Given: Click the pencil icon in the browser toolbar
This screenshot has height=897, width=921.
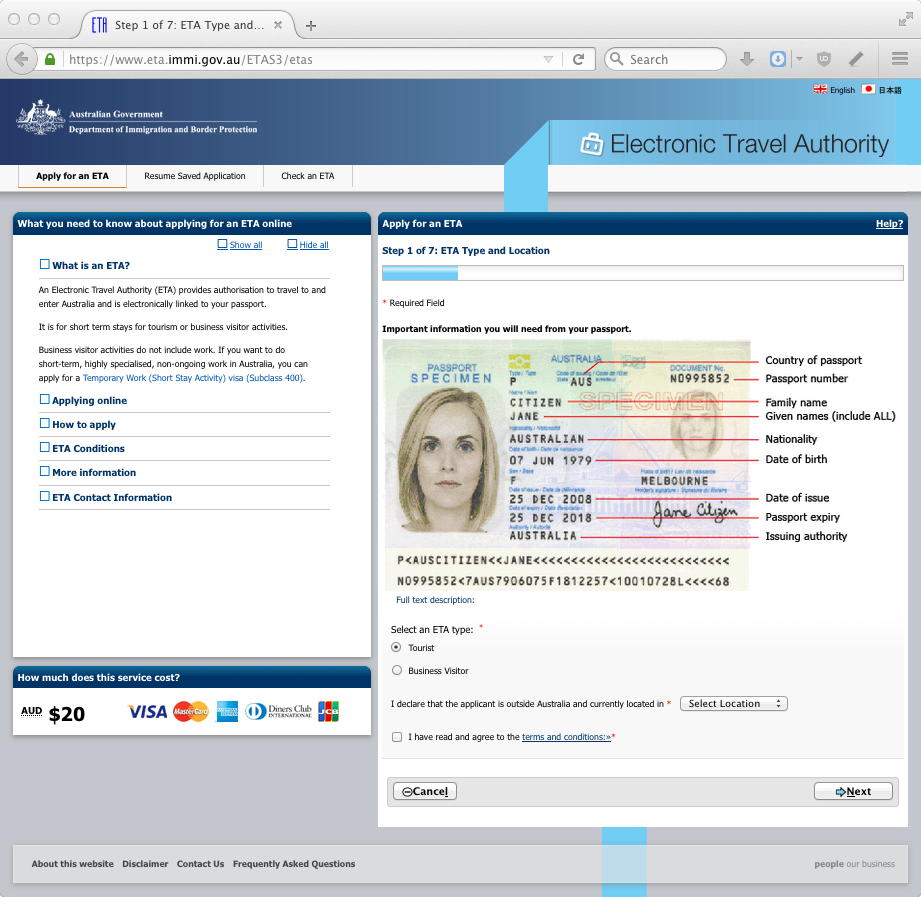Looking at the screenshot, I should pos(856,59).
